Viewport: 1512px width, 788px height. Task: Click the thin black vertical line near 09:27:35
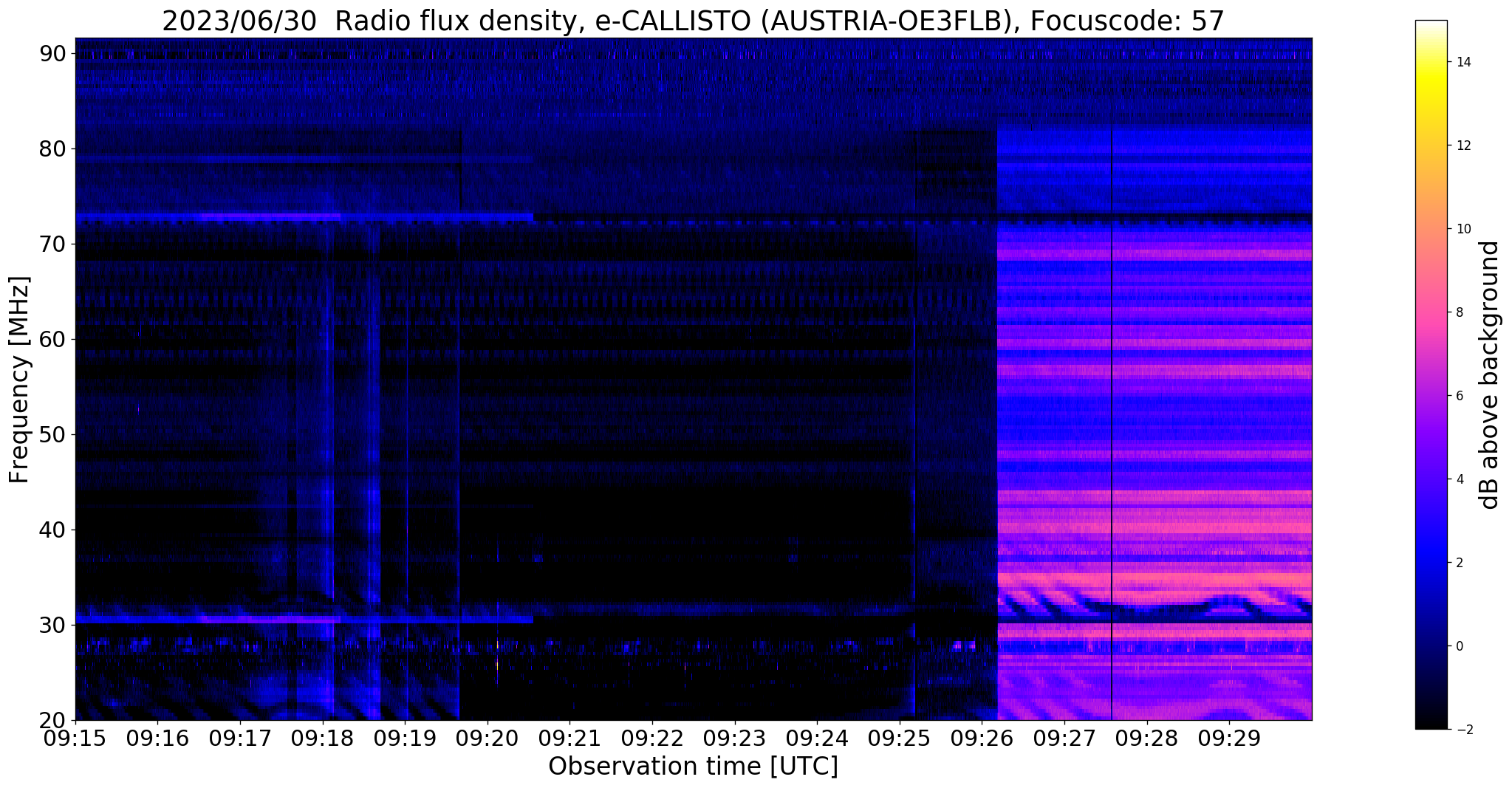click(1112, 425)
